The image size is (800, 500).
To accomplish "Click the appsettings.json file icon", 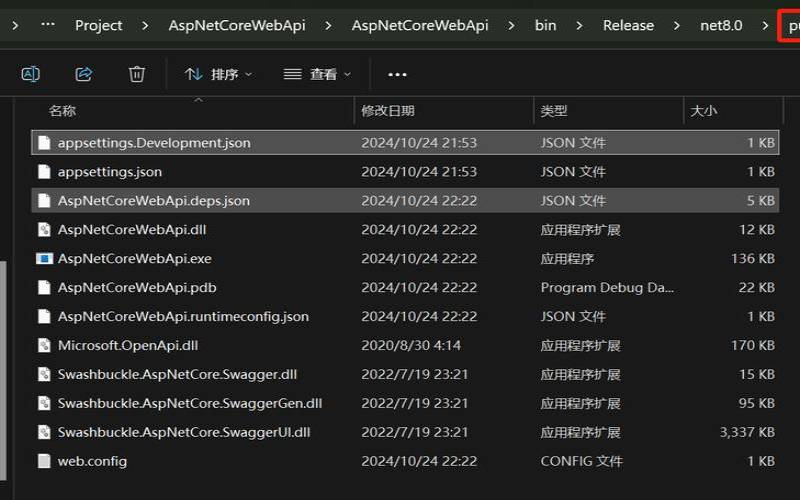I will pyautogui.click(x=44, y=172).
